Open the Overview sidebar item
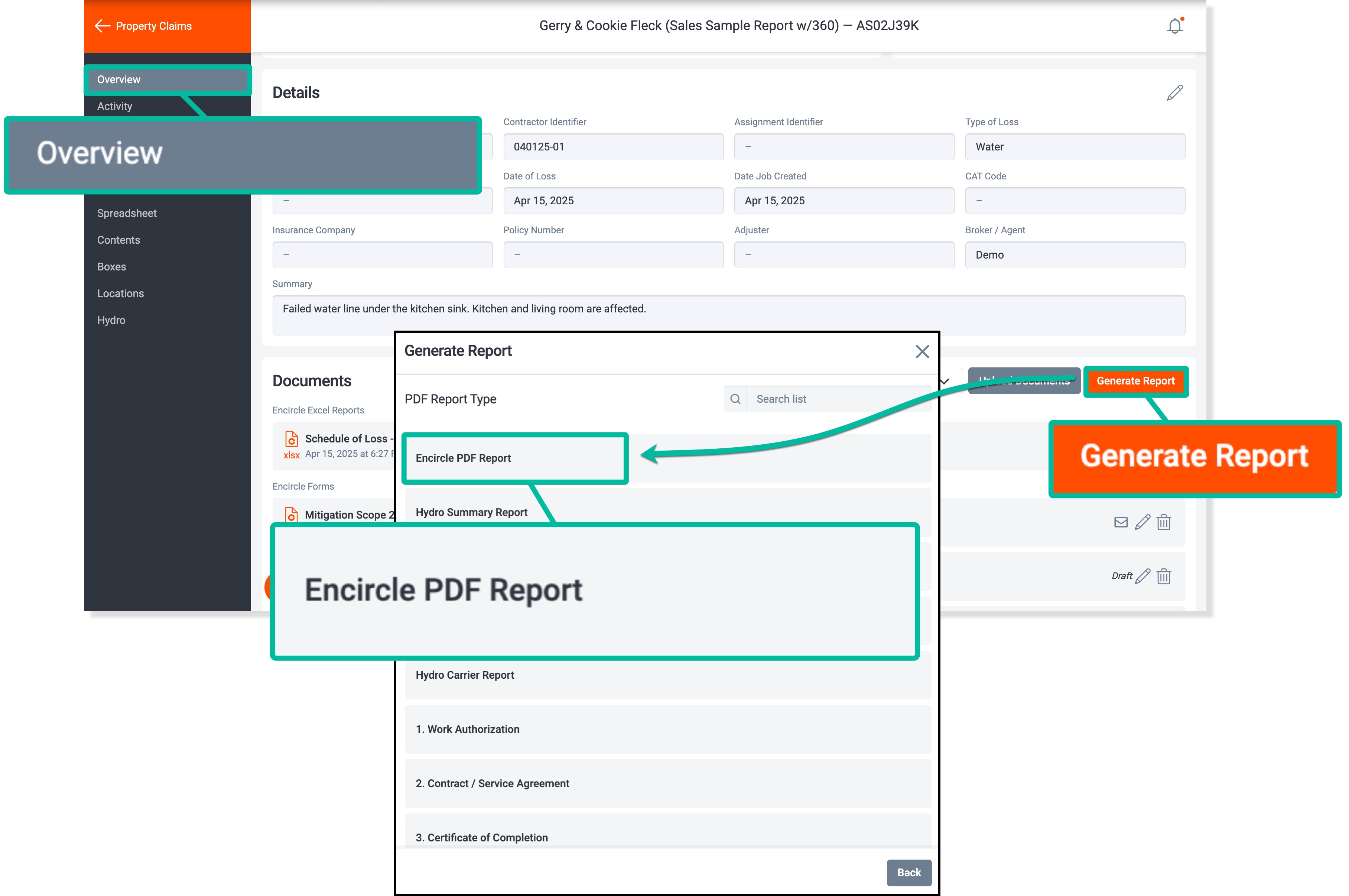The width and height of the screenshot is (1349, 896). (x=168, y=79)
